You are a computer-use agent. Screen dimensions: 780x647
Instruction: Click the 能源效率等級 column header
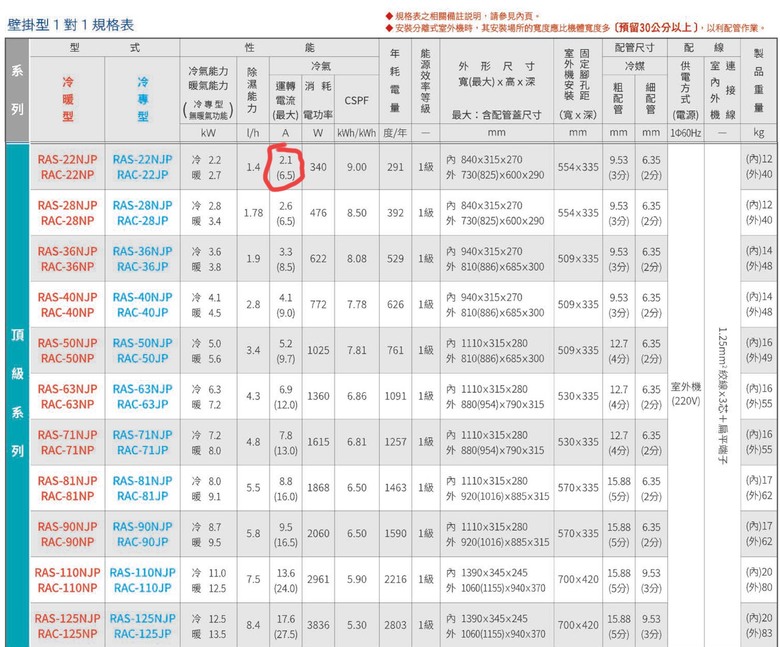425,81
